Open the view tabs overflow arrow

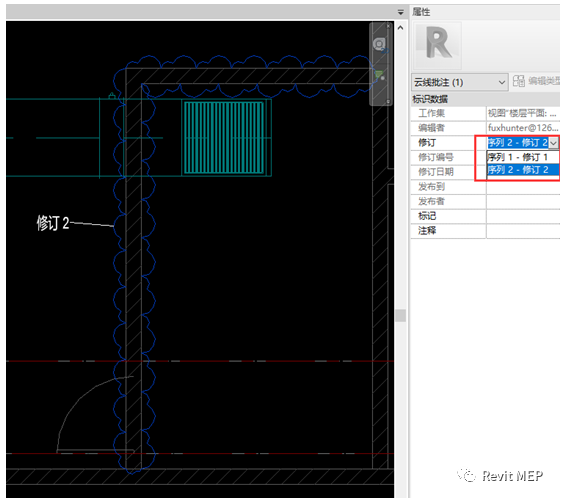click(401, 12)
